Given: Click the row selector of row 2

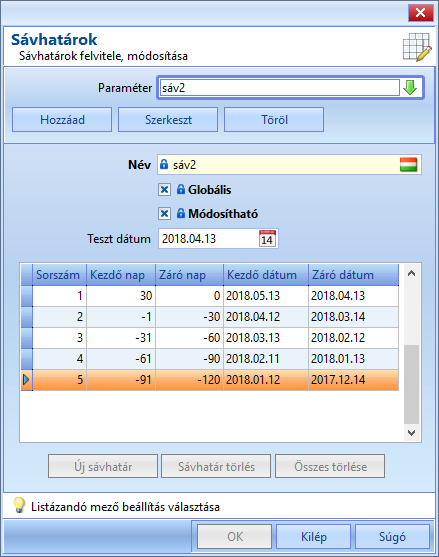Looking at the screenshot, I should click(27, 317).
